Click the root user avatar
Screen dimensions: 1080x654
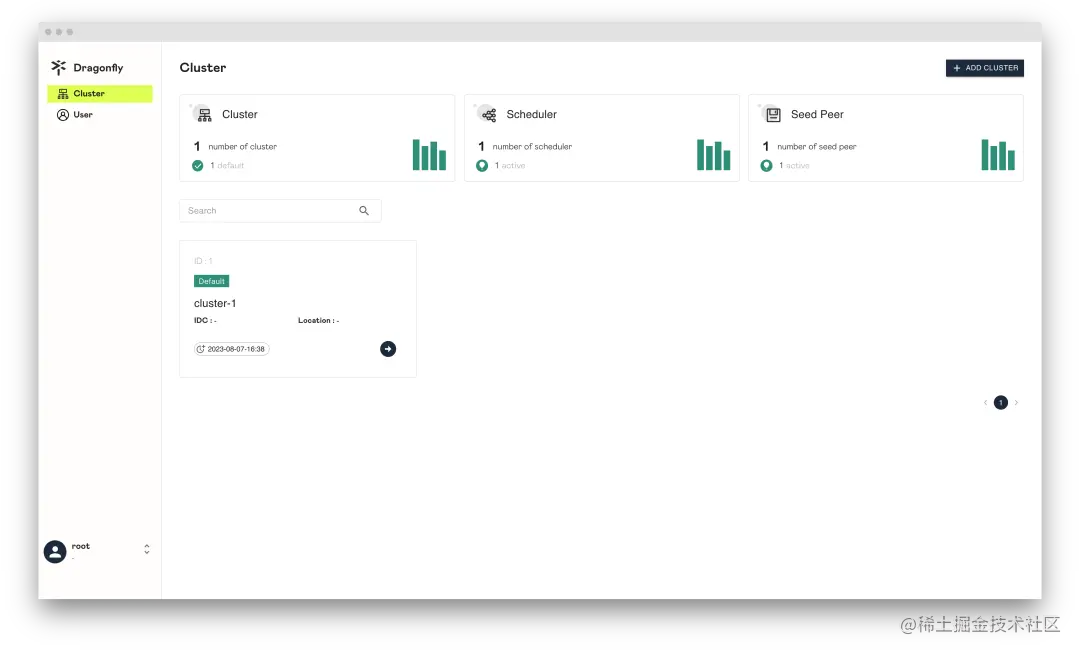55,551
